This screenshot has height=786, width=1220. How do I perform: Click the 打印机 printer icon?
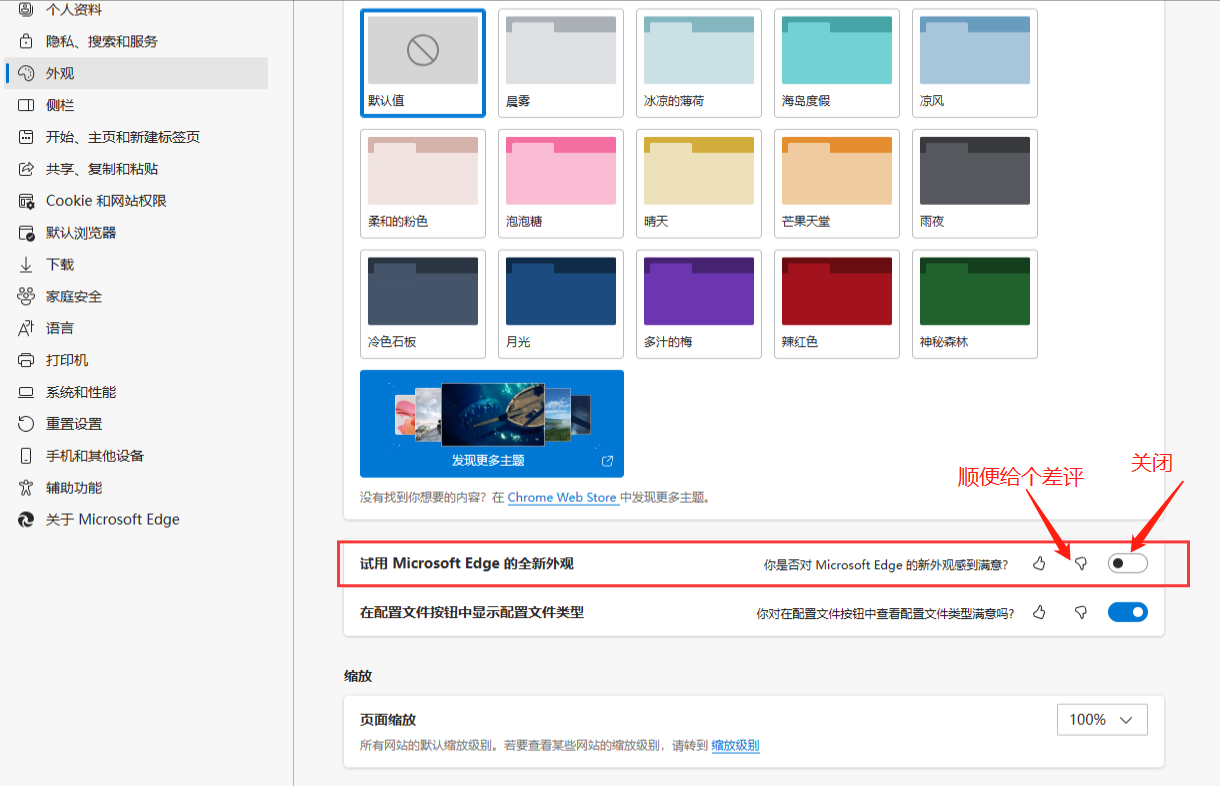[x=26, y=360]
